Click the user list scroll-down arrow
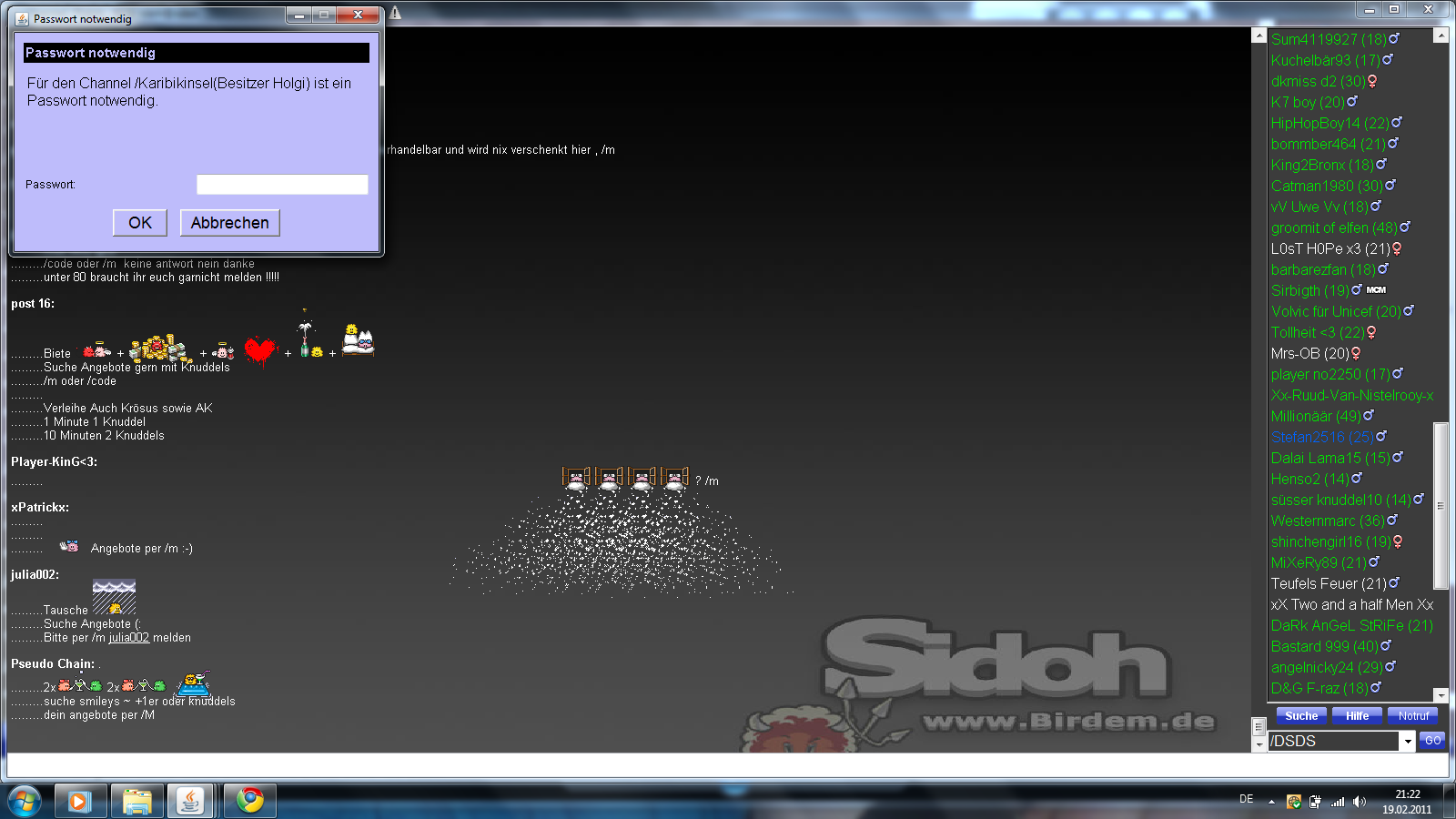This screenshot has width=1456, height=819. [1441, 695]
